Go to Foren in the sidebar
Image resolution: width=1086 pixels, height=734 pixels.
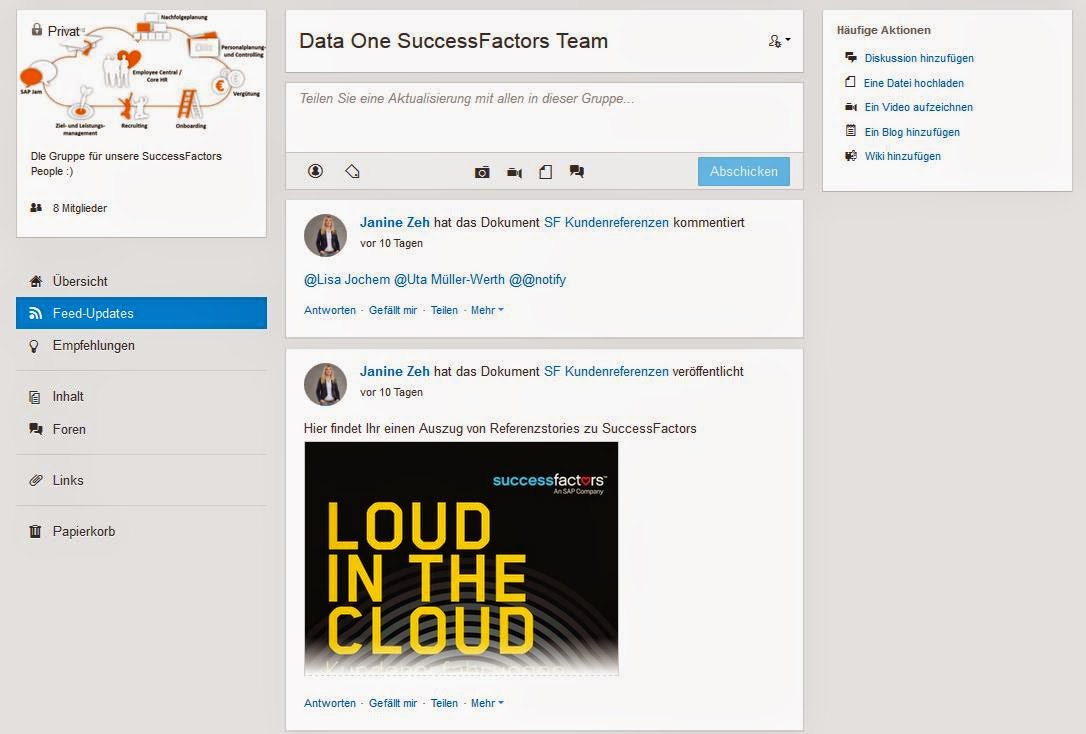69,429
